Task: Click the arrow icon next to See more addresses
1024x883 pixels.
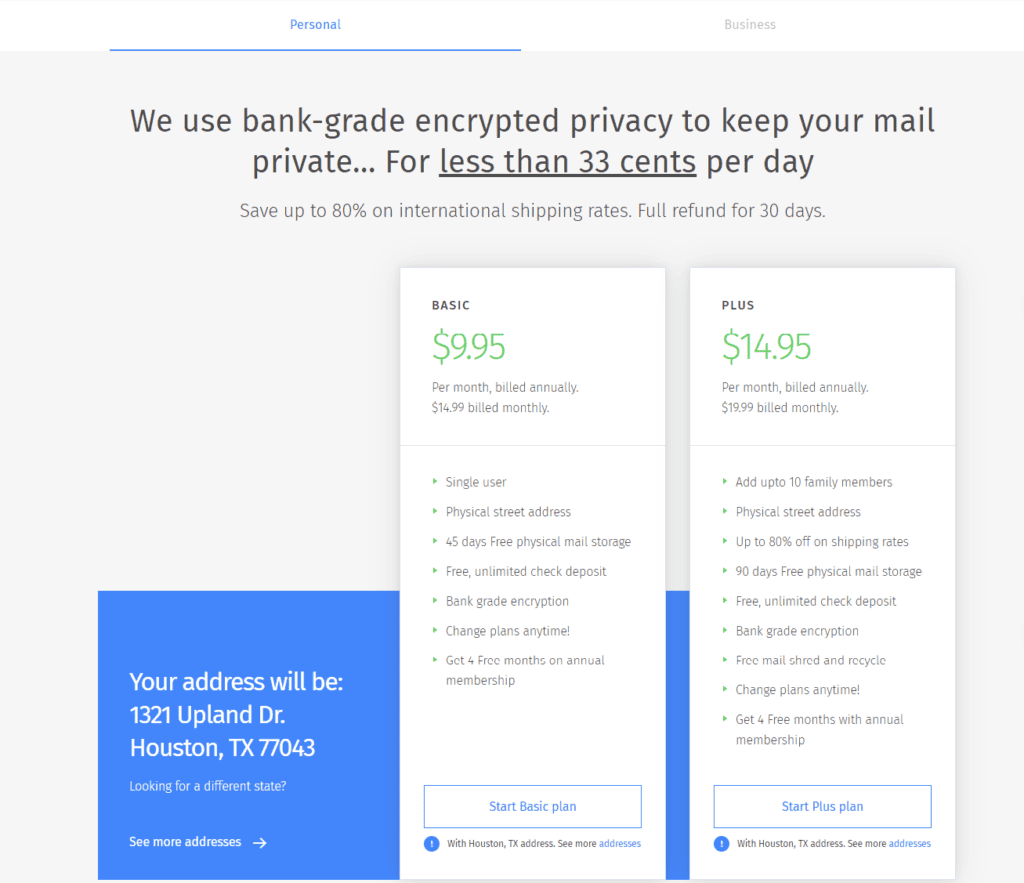Action: tap(260, 842)
